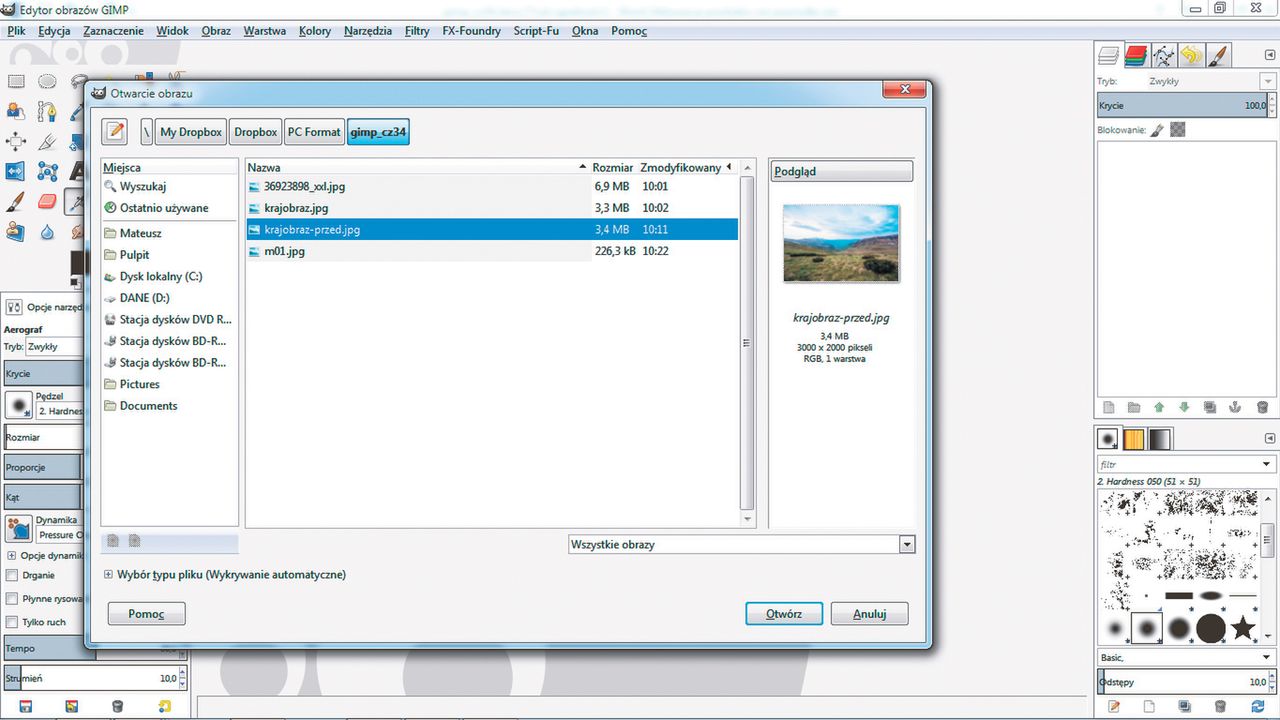Click the type-a-filename pencil icon
Image resolution: width=1280 pixels, height=720 pixels.
click(116, 131)
